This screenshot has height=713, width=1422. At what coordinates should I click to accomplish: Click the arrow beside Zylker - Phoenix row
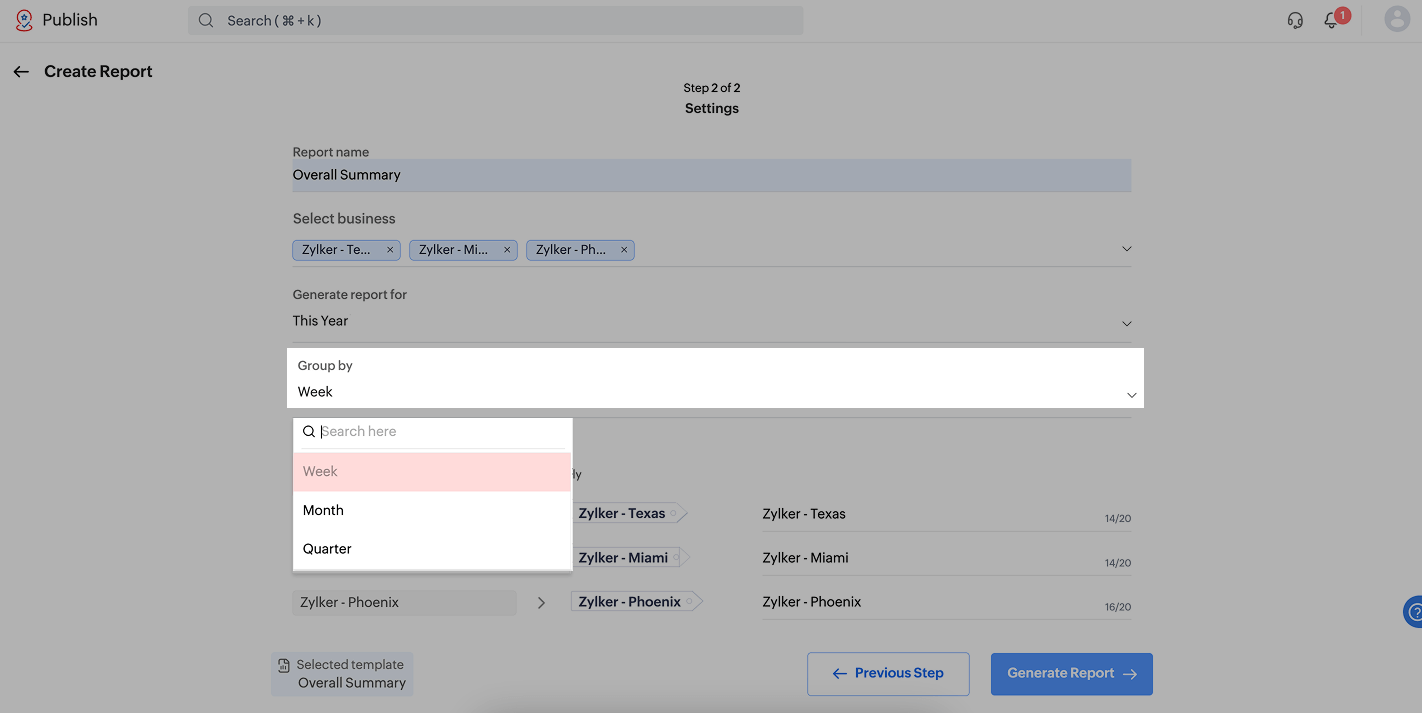(541, 603)
